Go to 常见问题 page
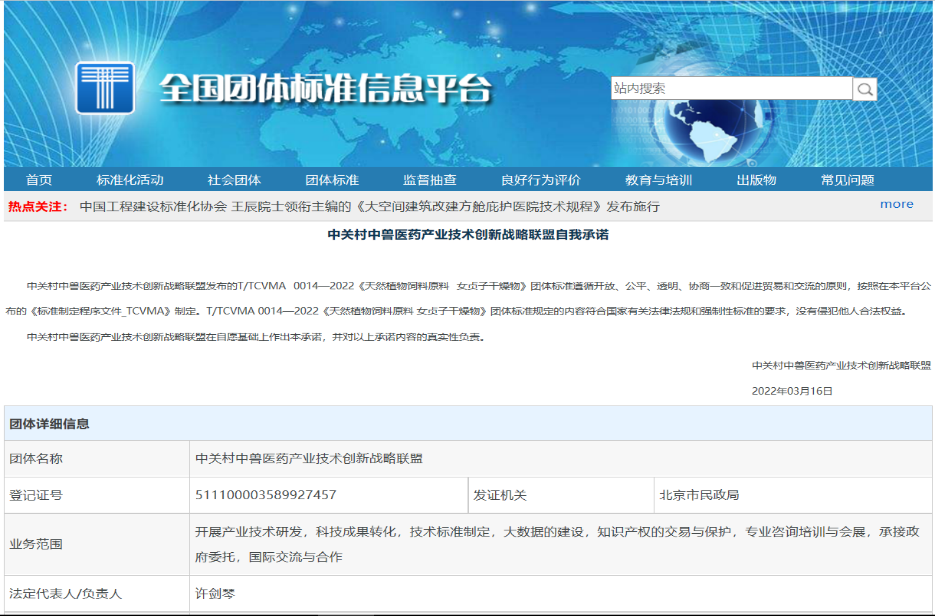The image size is (935, 616). click(847, 179)
